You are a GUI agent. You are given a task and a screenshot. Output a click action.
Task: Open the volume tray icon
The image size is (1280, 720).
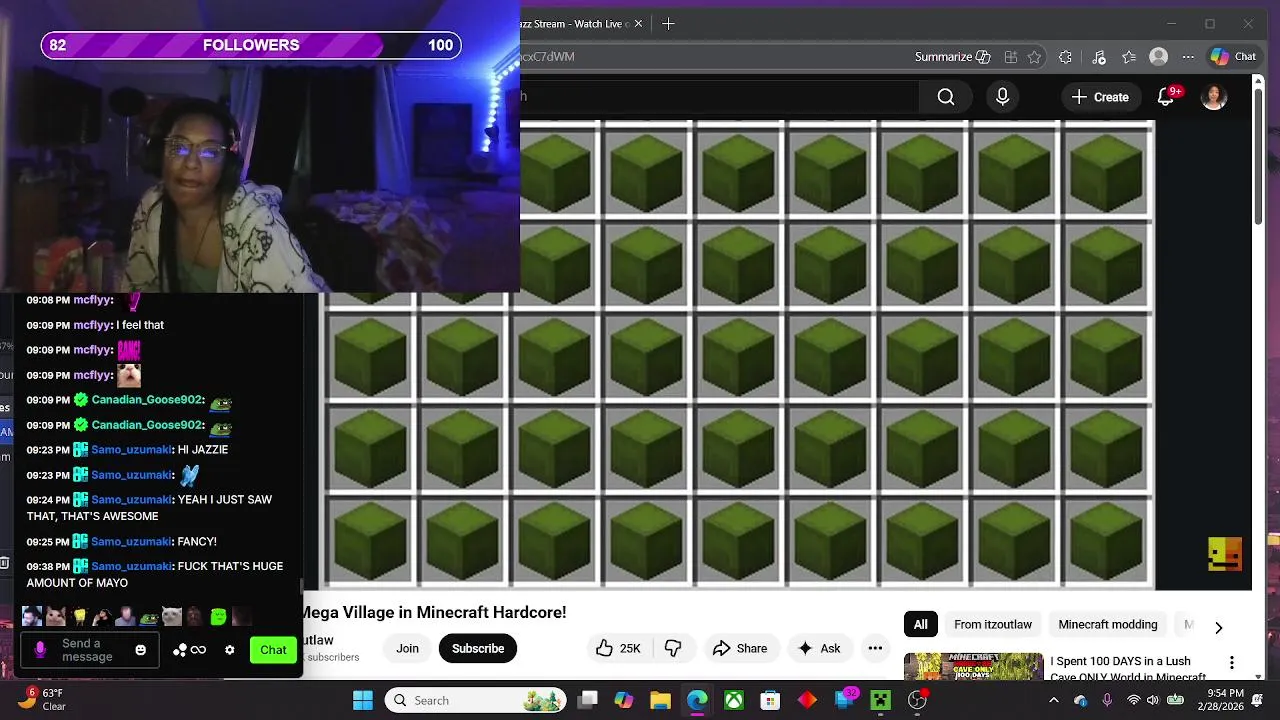coord(1153,700)
